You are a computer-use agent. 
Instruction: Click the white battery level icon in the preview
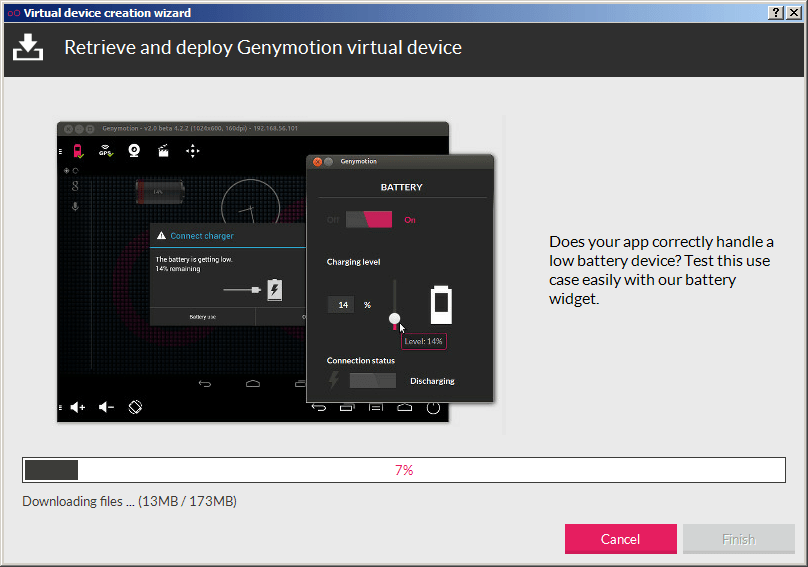tap(441, 305)
